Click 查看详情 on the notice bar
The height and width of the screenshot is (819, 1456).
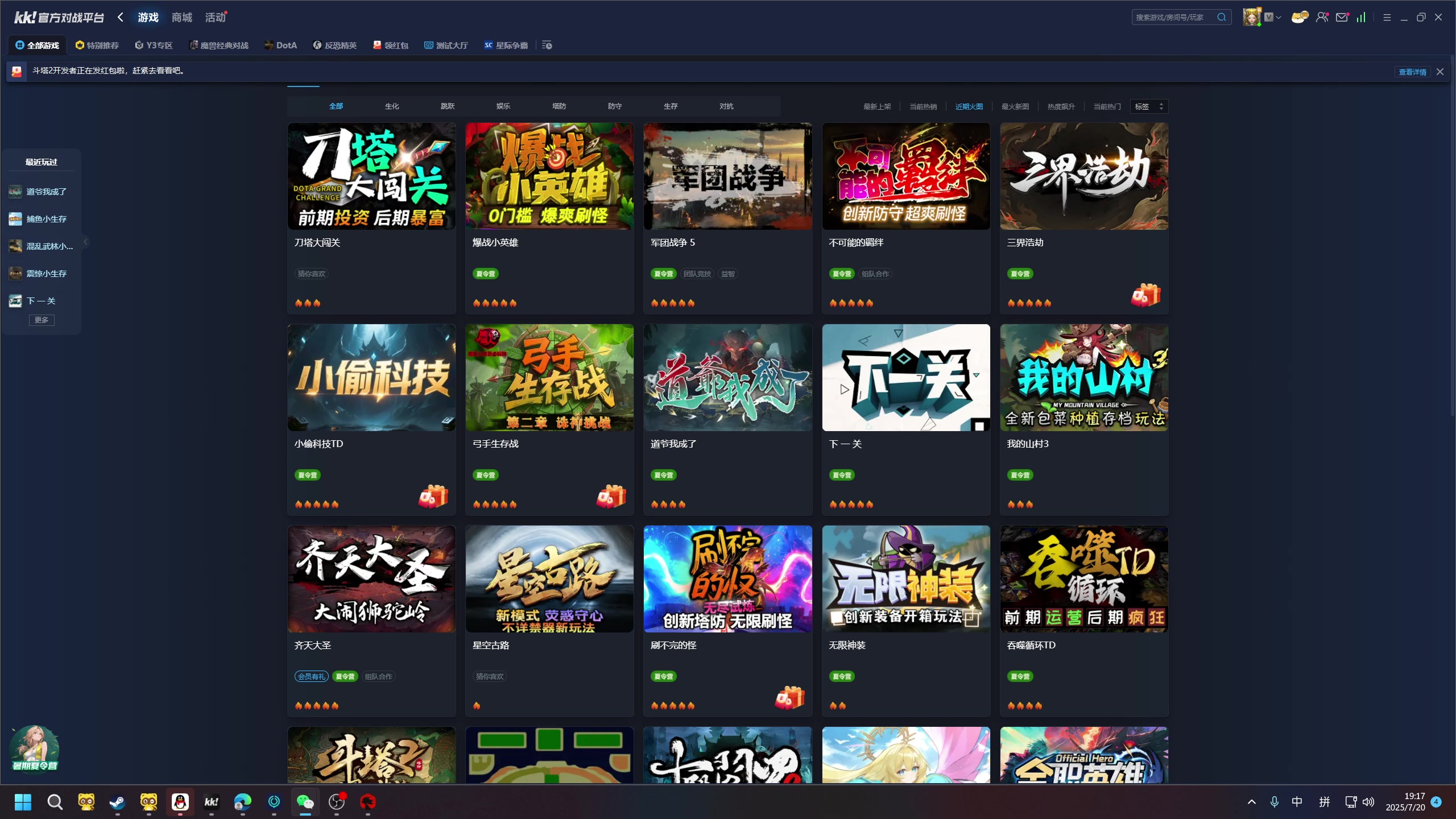pos(1412,72)
